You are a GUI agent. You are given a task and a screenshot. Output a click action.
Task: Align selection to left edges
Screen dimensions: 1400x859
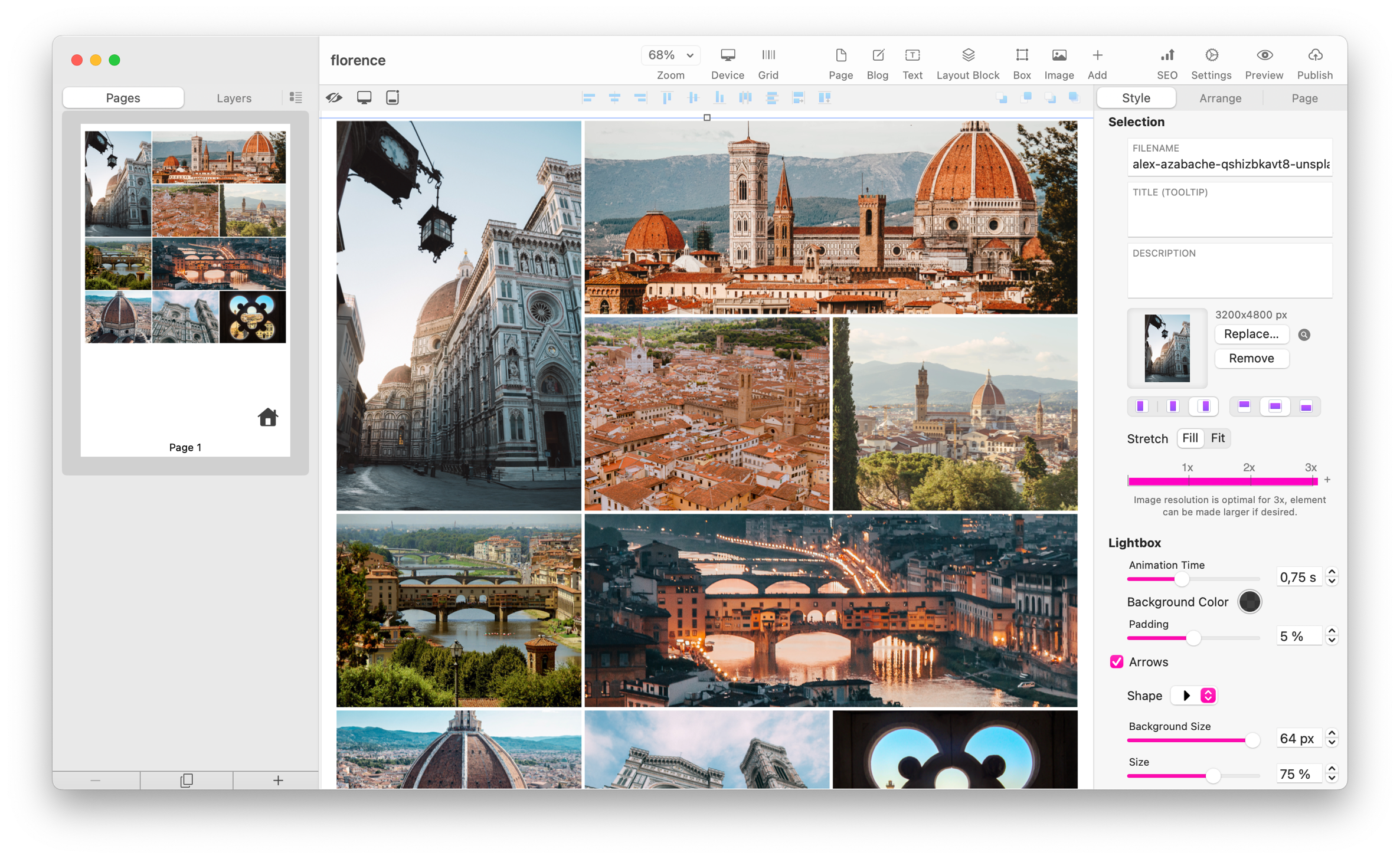[588, 98]
